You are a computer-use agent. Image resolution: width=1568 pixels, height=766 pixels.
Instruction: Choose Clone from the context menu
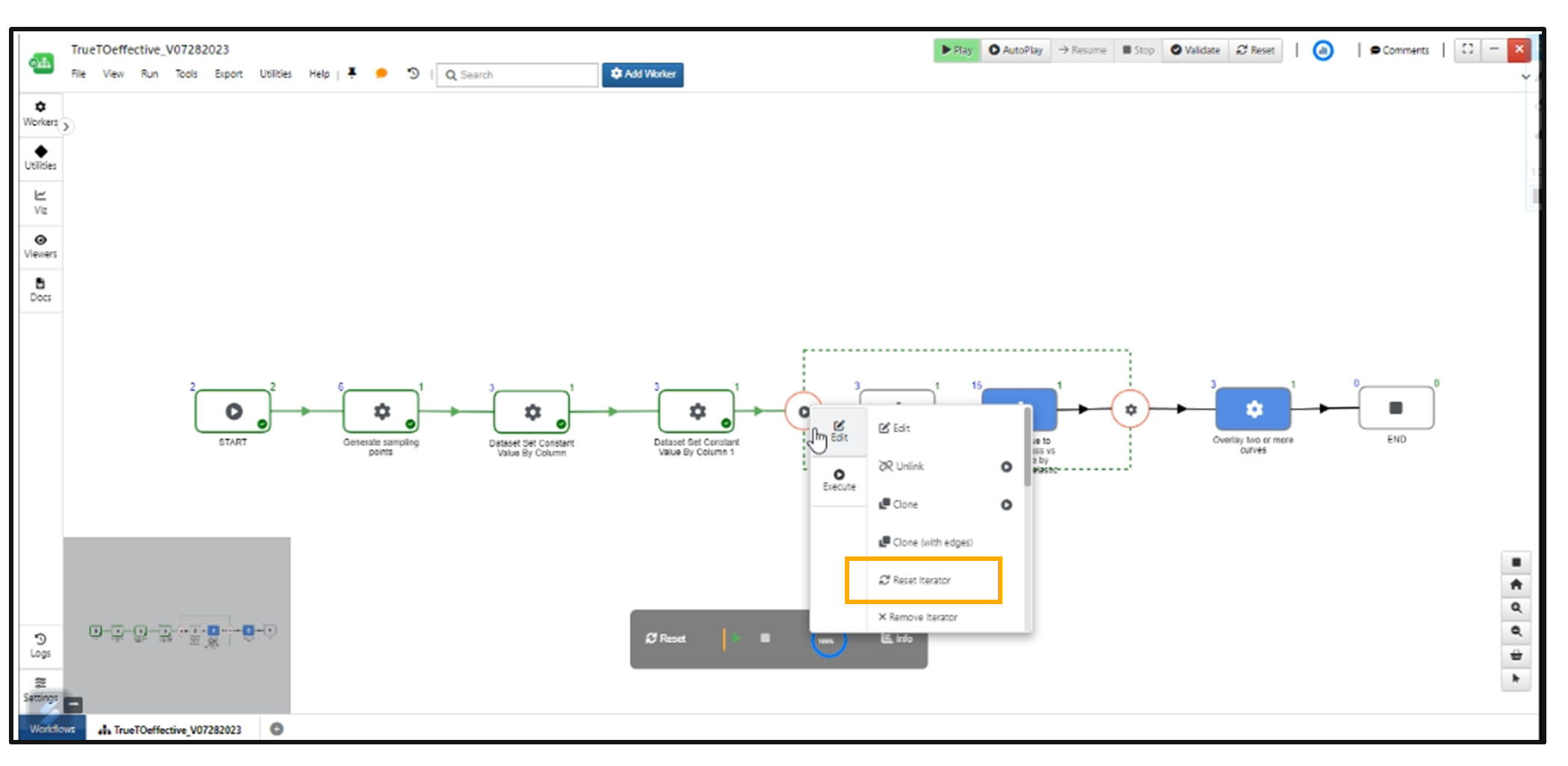(898, 504)
